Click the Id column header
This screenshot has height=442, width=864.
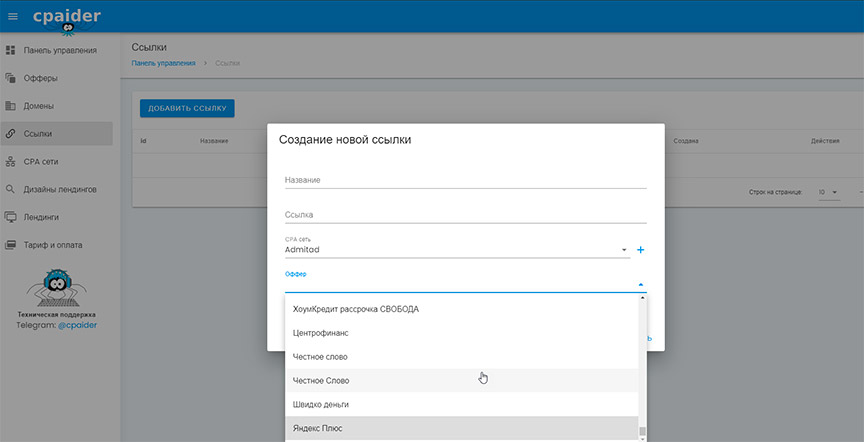click(x=143, y=141)
